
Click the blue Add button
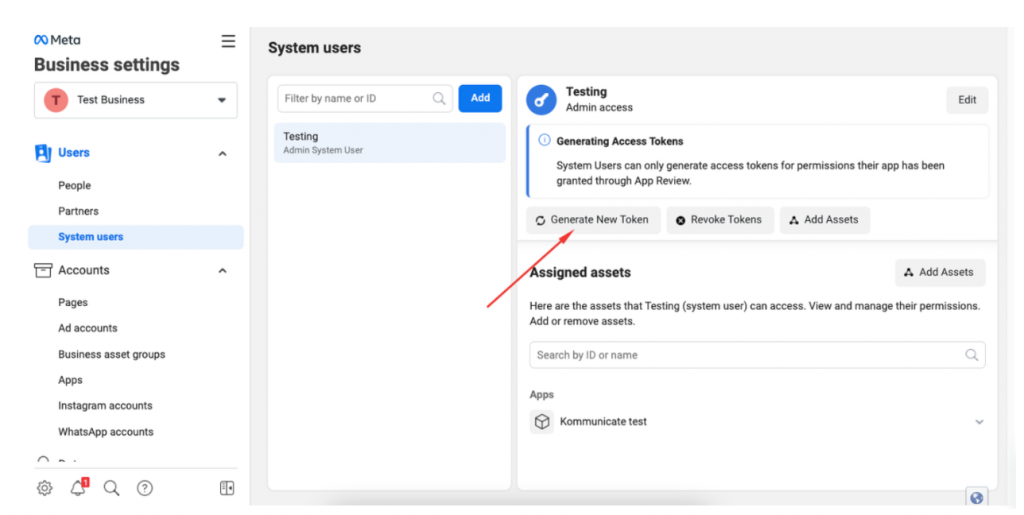click(x=480, y=98)
